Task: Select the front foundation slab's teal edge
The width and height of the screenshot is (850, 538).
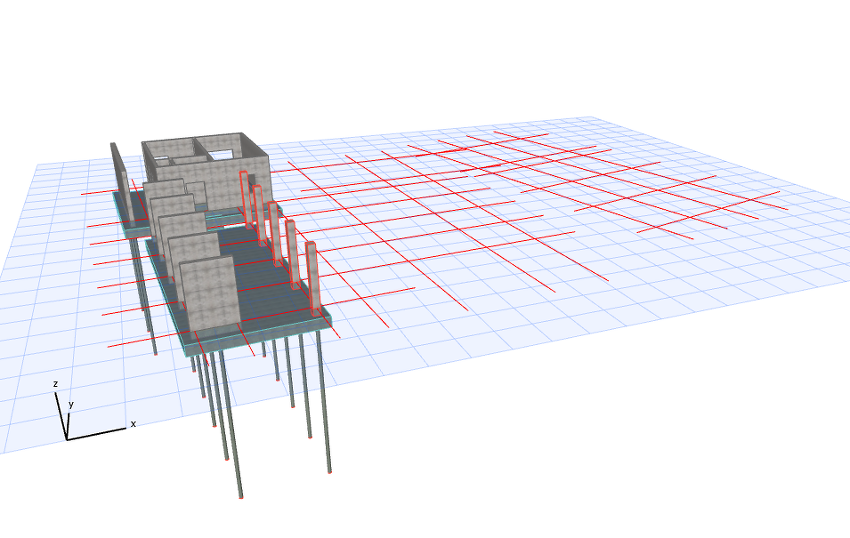Action: coord(260,334)
